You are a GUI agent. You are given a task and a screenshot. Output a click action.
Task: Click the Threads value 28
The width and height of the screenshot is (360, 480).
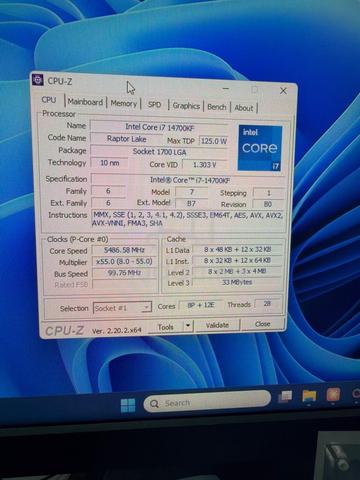click(x=267, y=304)
